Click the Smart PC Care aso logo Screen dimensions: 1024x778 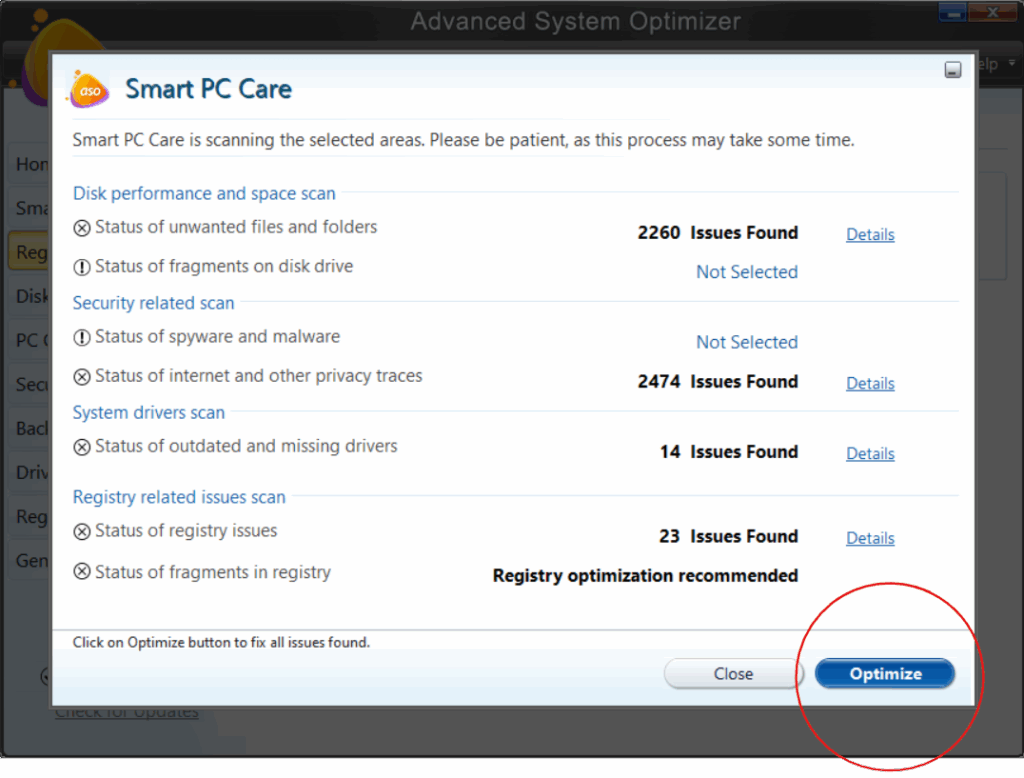click(x=89, y=89)
